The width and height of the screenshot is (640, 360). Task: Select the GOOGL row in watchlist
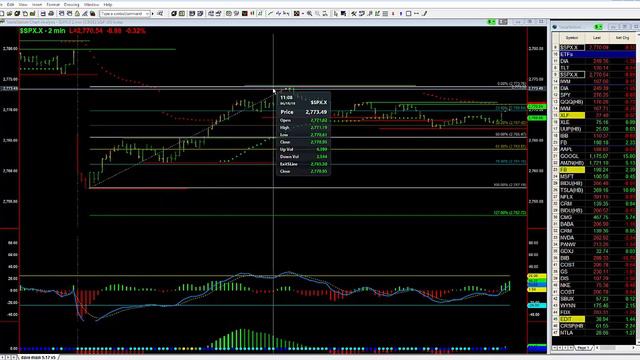595,156
